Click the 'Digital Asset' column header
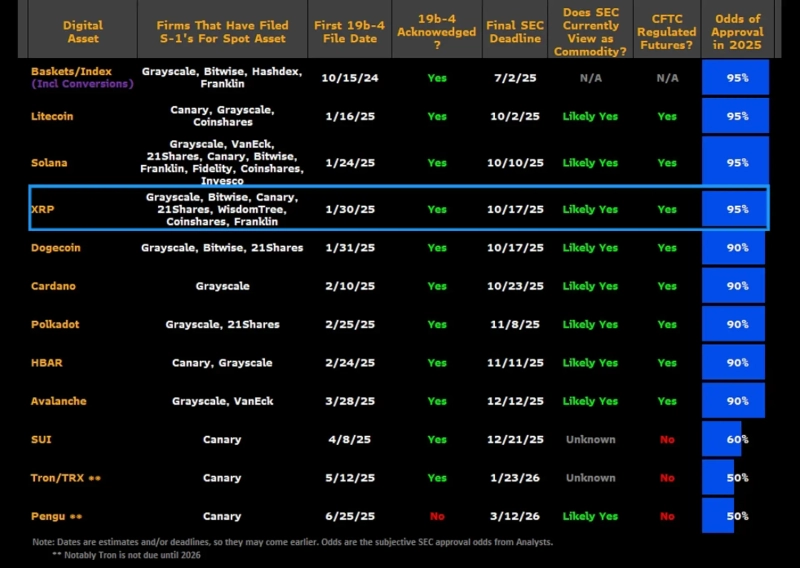Viewport: 800px width, 568px height. (x=82, y=32)
